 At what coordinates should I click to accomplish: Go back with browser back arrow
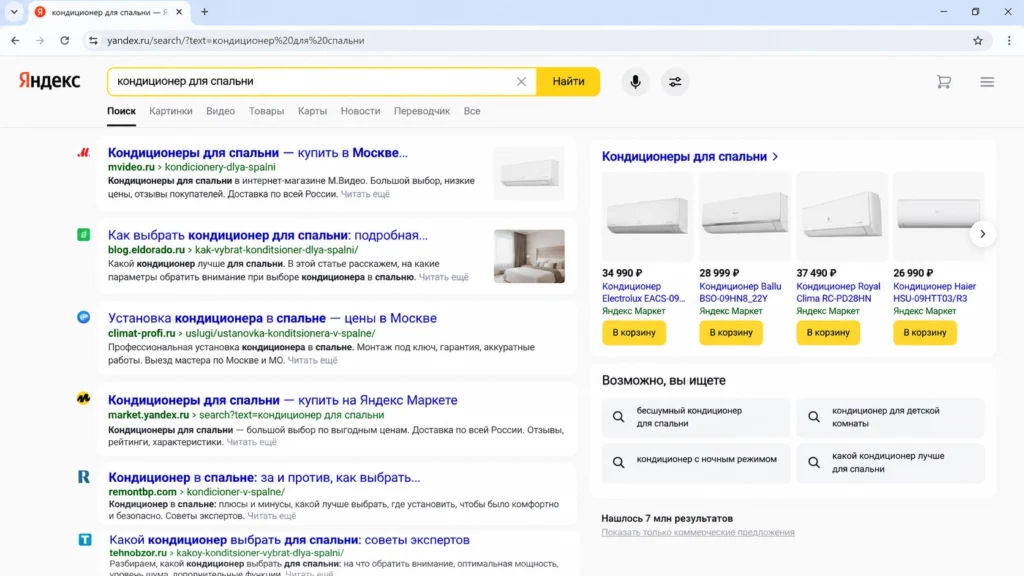point(15,40)
